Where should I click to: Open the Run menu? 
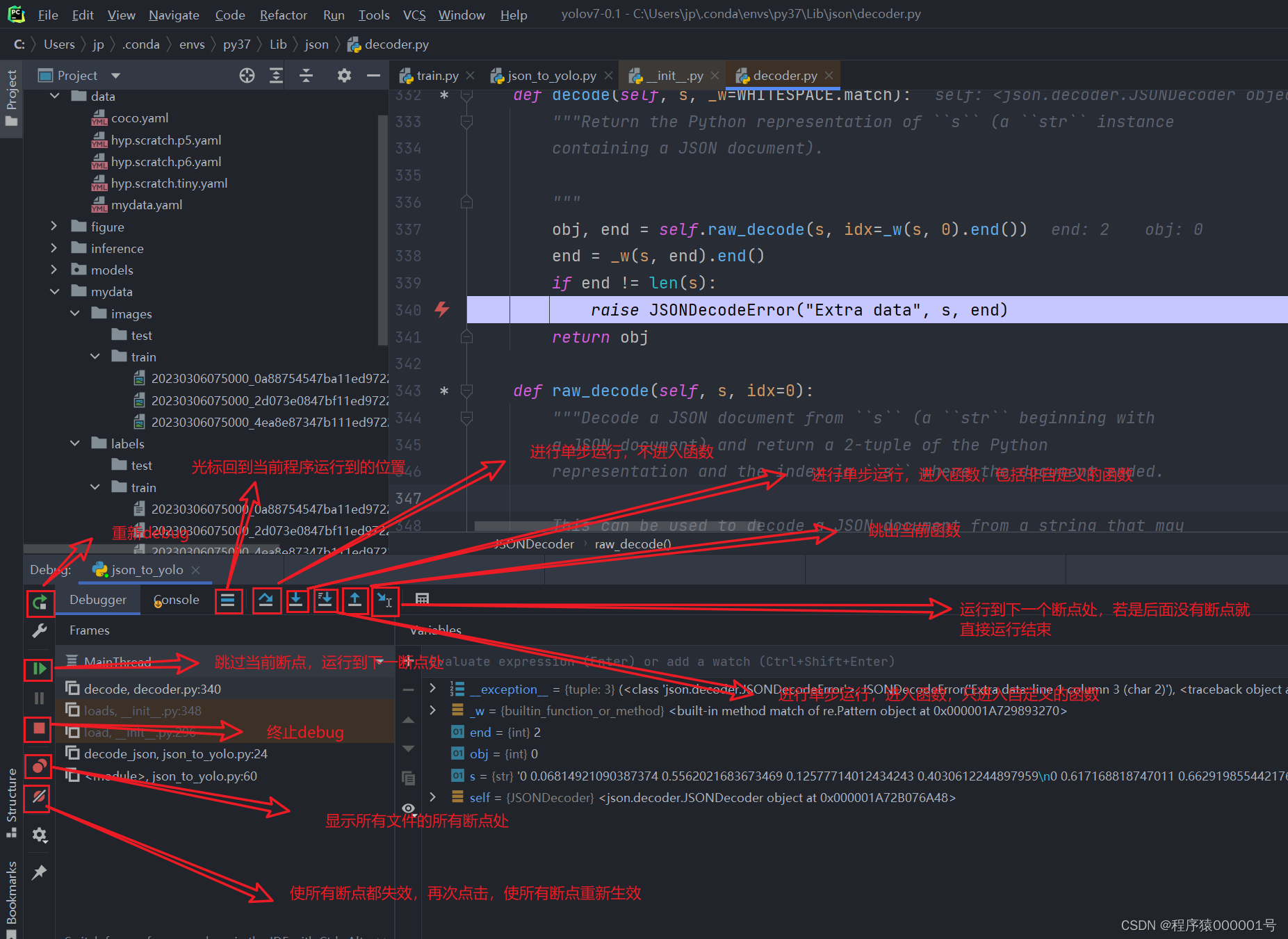coord(334,15)
